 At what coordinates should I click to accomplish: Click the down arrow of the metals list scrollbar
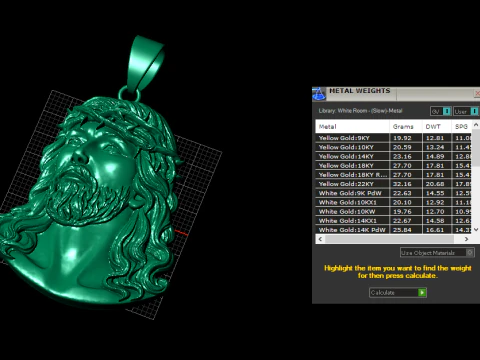point(476,229)
